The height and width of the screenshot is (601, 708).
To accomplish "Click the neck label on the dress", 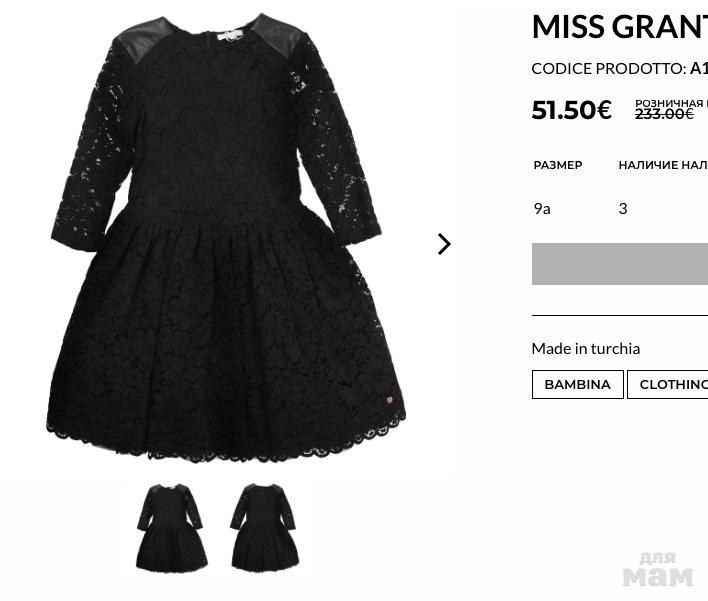I will click(229, 36).
